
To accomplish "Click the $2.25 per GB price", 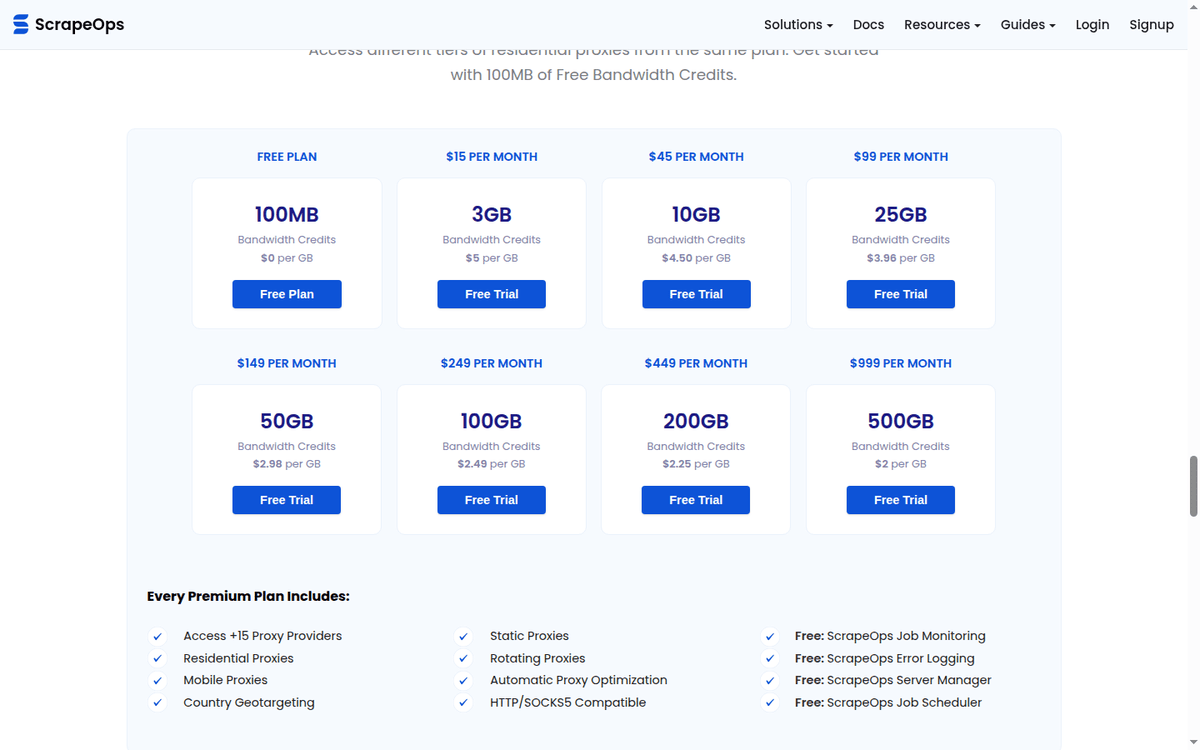I will pos(696,464).
